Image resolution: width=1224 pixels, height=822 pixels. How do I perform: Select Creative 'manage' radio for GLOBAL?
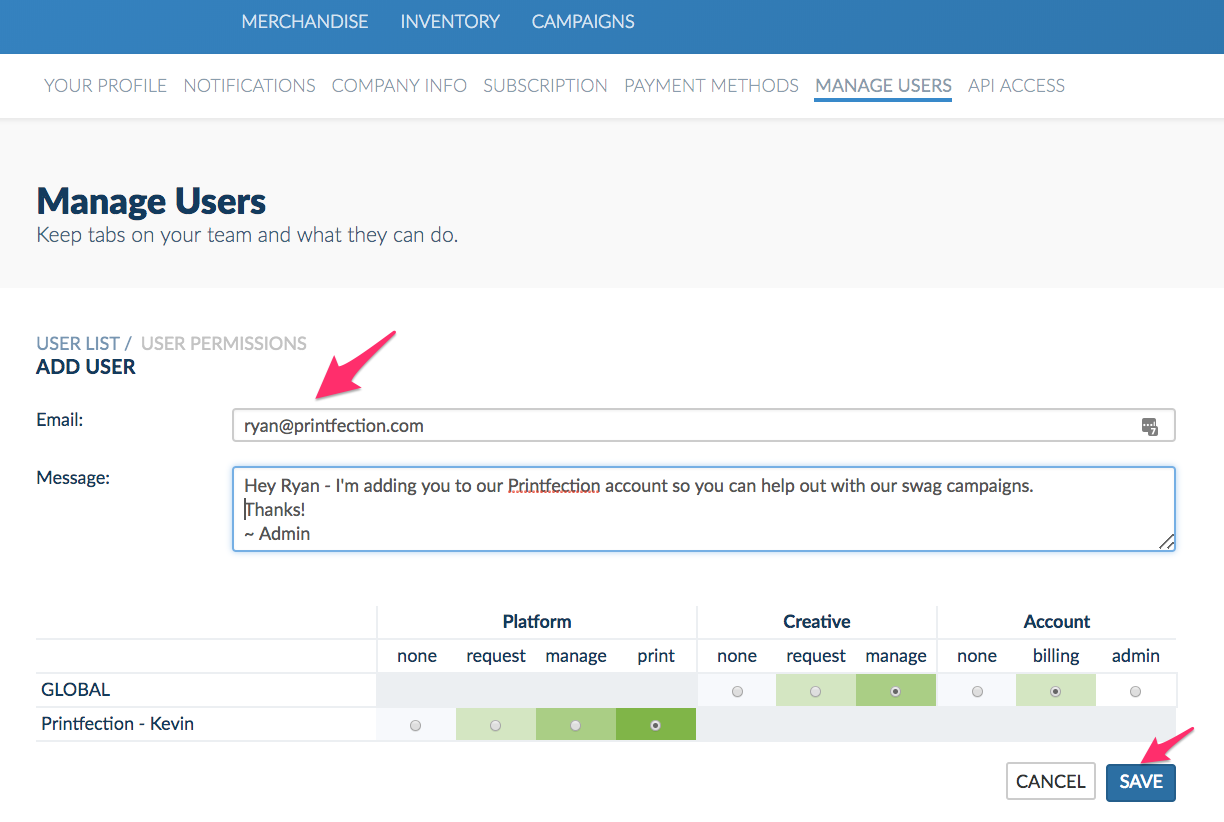[x=896, y=691]
